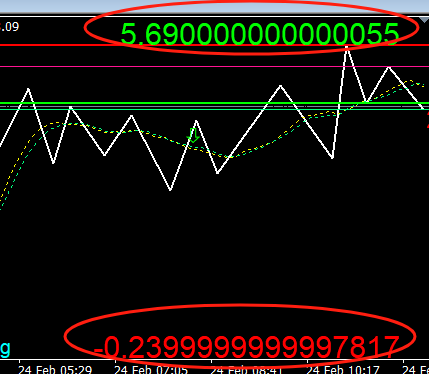Click the 24 Feb 07:05 time axis label
The image size is (429, 374).
click(x=151, y=370)
